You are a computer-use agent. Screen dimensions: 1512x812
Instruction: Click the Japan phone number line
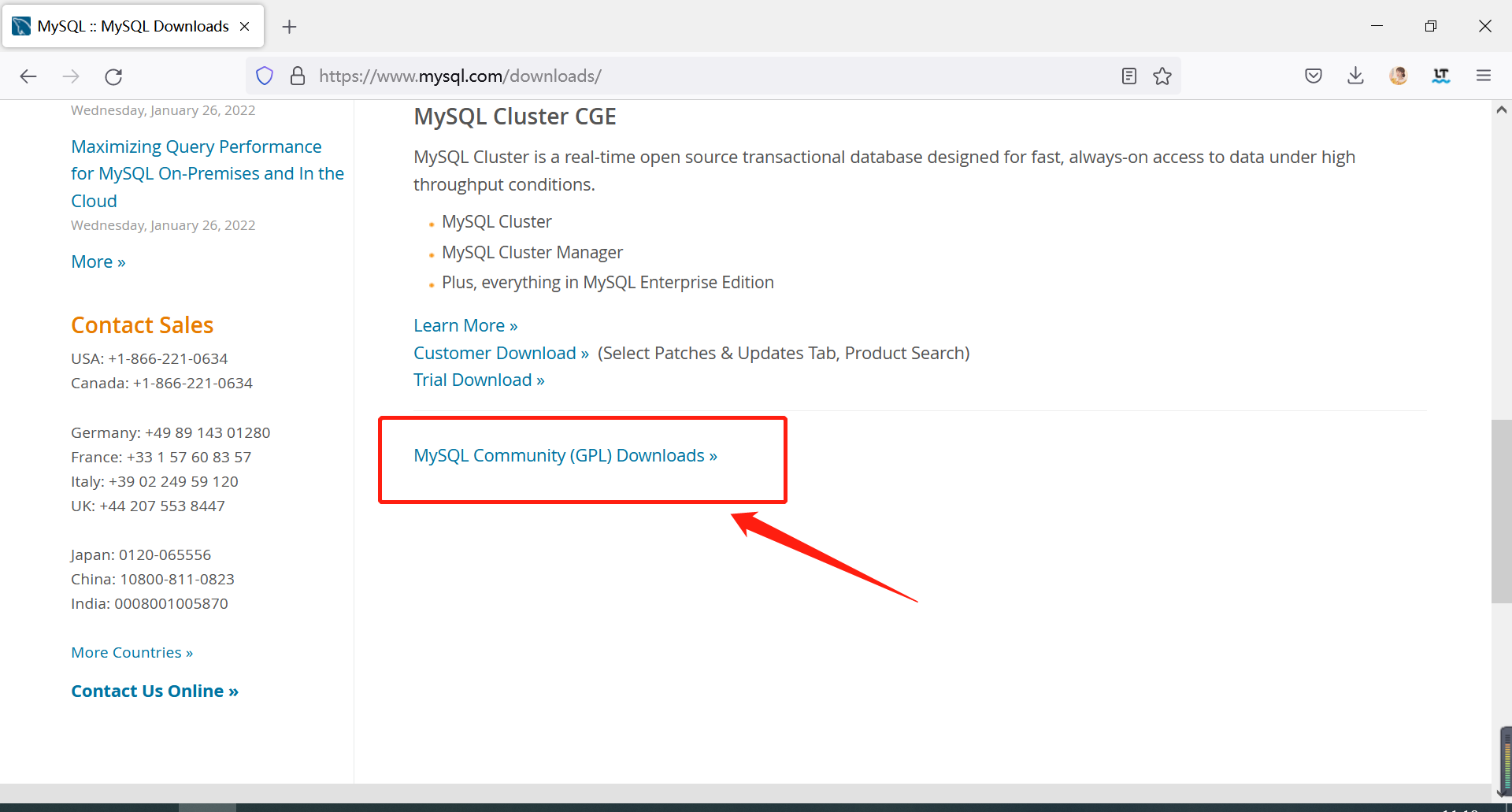coord(141,554)
